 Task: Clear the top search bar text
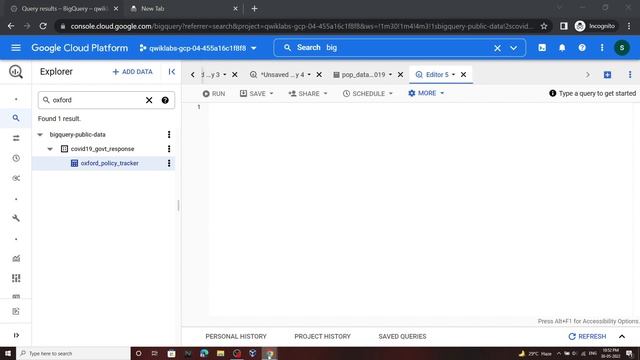(x=497, y=48)
